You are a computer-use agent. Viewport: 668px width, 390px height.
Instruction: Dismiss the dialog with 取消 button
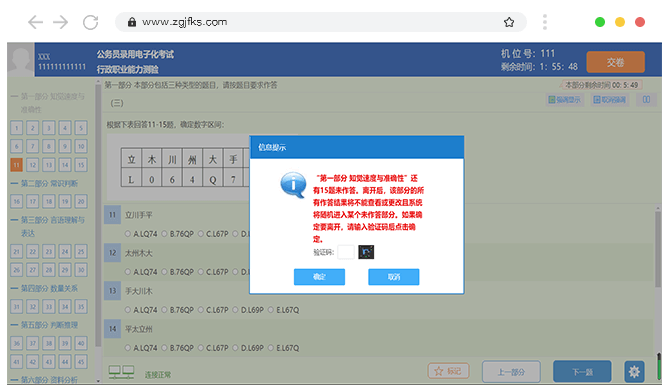tap(394, 277)
